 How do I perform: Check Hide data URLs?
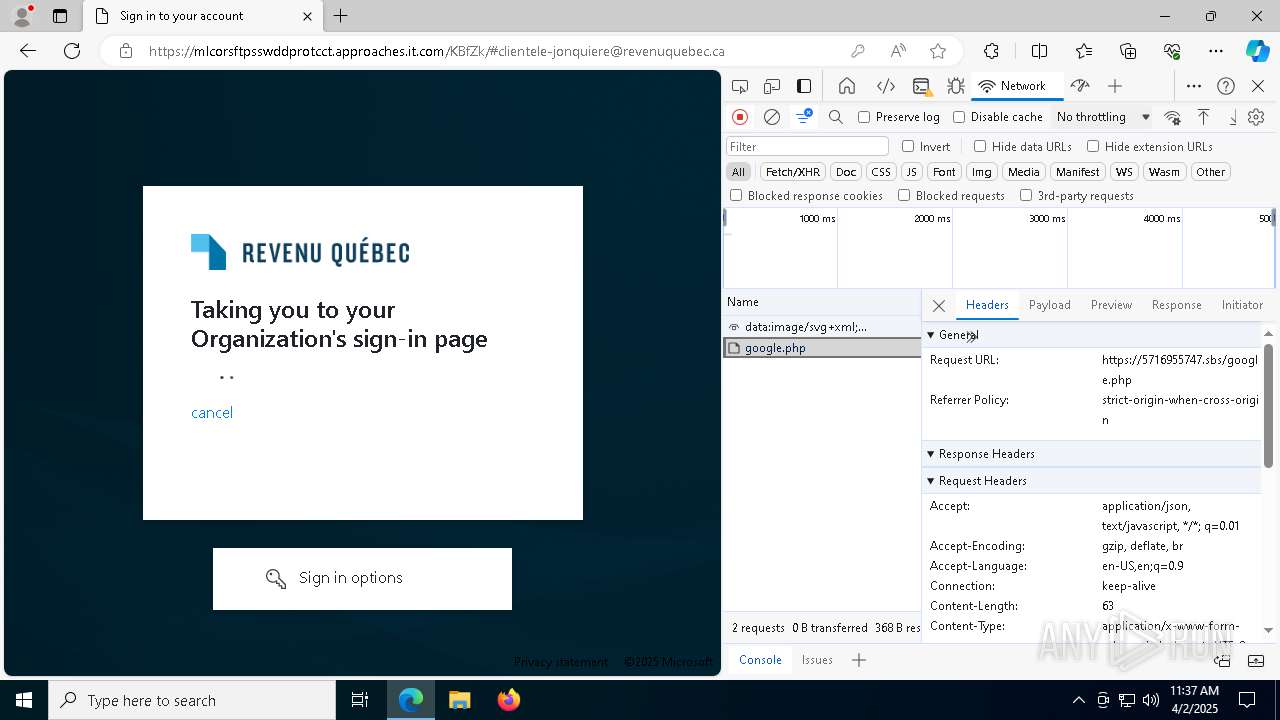coord(980,146)
